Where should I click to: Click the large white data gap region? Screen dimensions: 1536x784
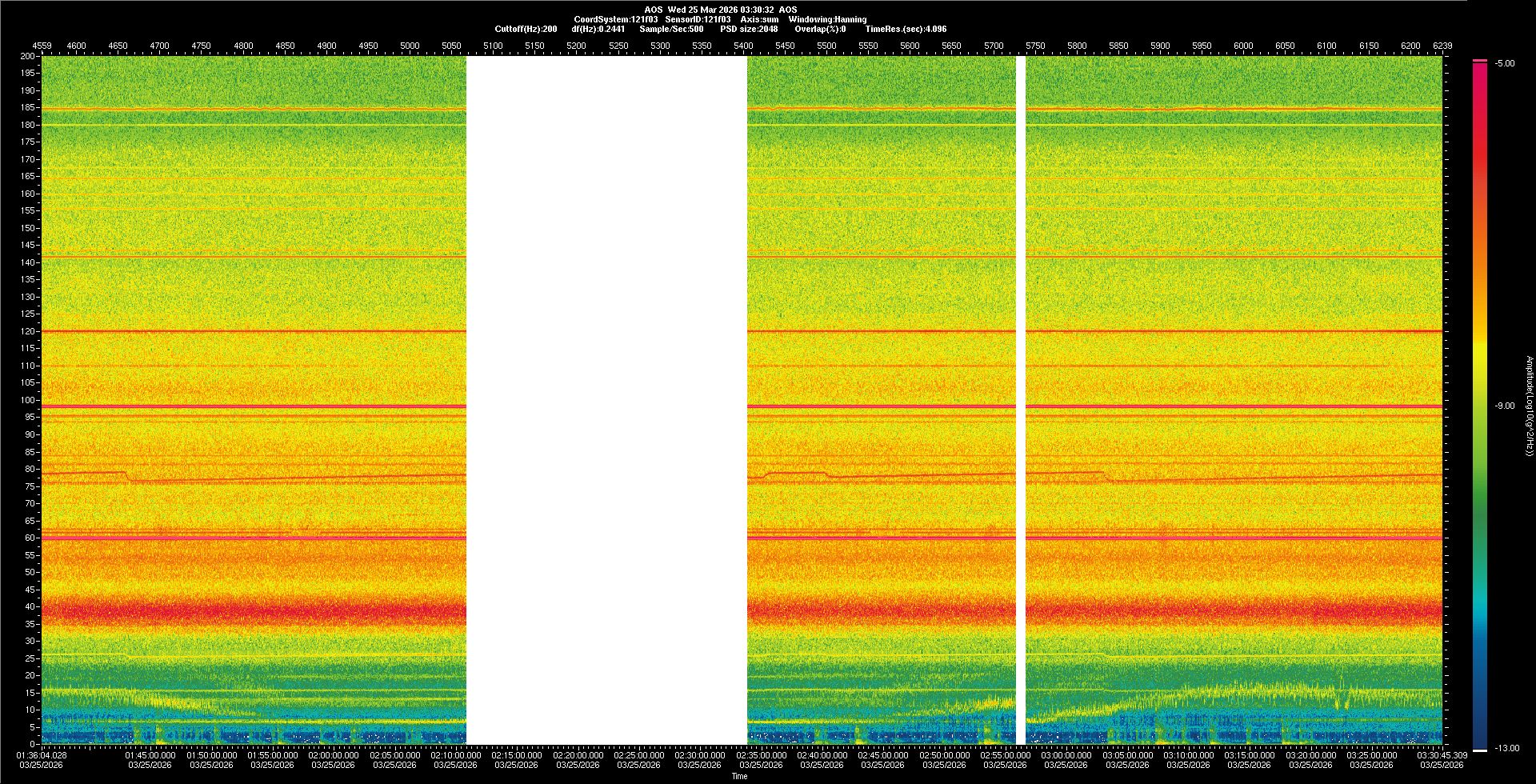pos(606,400)
